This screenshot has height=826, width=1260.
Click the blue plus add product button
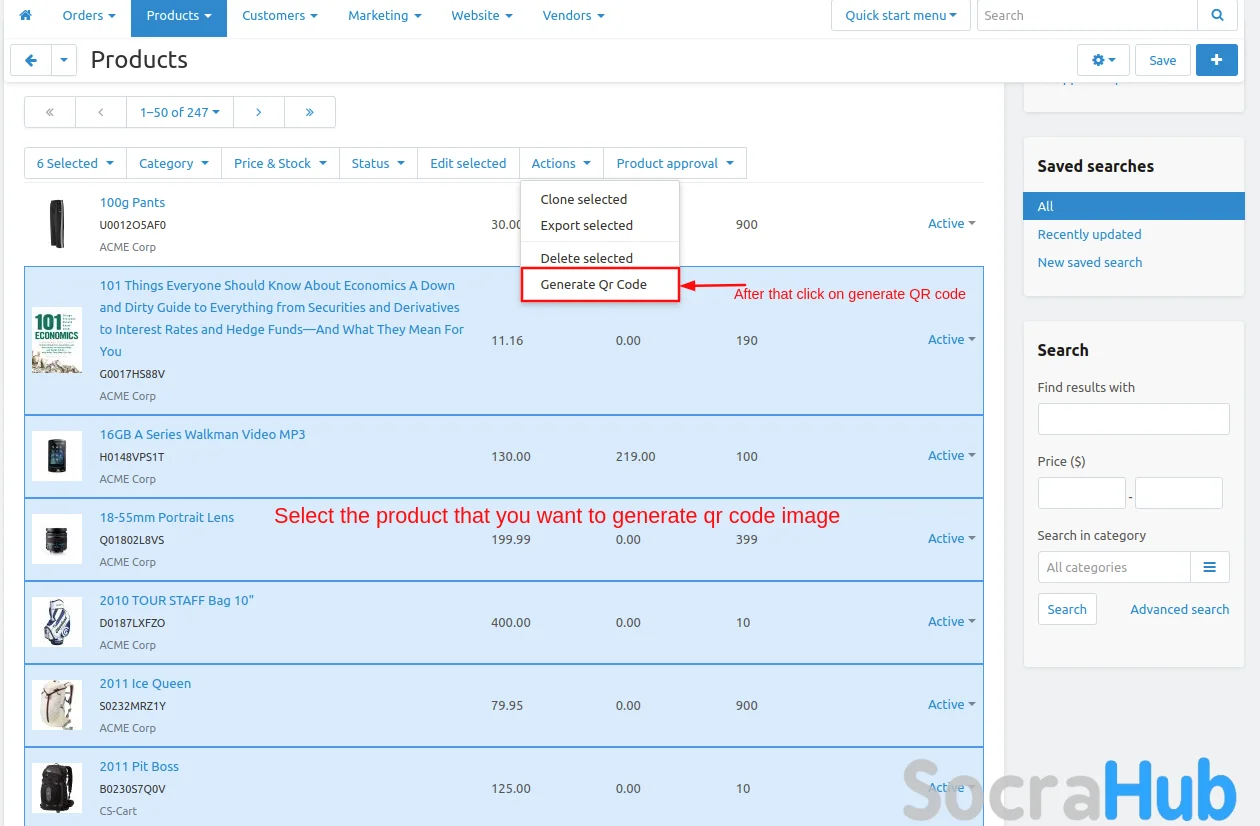point(1216,60)
